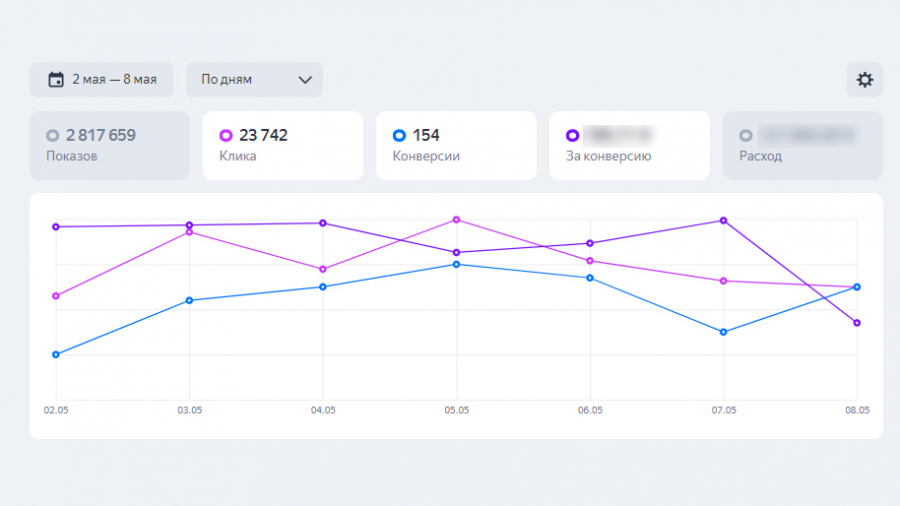Click the pink data point at 03.05
Image resolution: width=900 pixels, height=506 pixels.
189,232
